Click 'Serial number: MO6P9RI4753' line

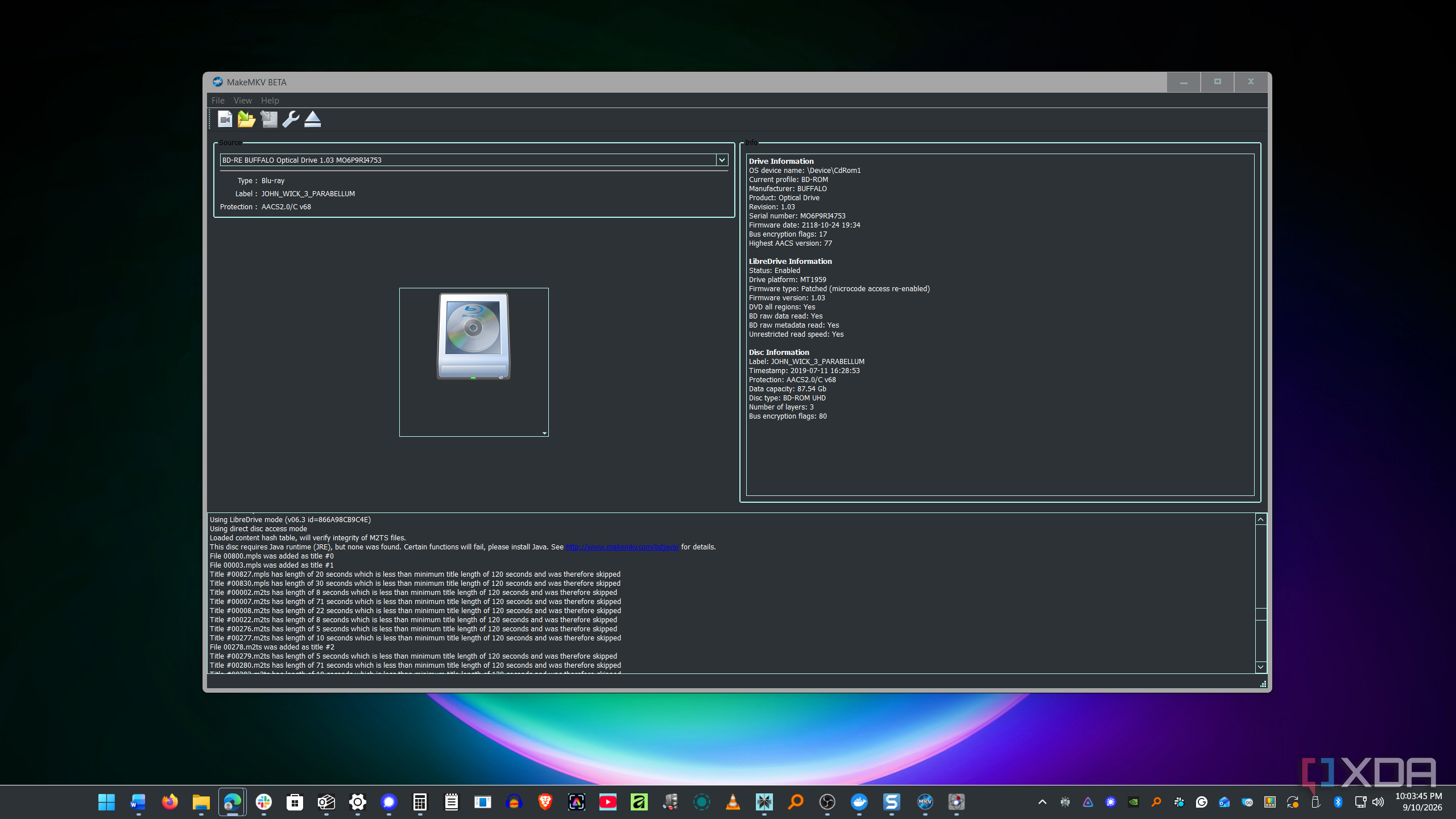(797, 216)
